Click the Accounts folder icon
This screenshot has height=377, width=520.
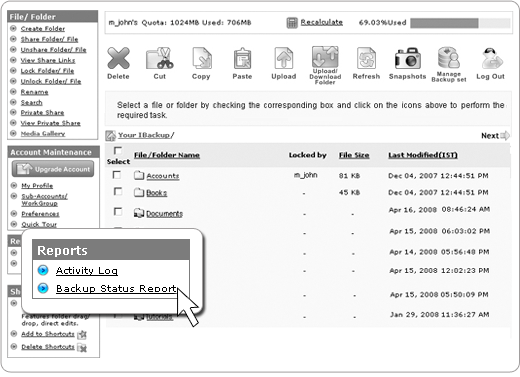tap(139, 175)
